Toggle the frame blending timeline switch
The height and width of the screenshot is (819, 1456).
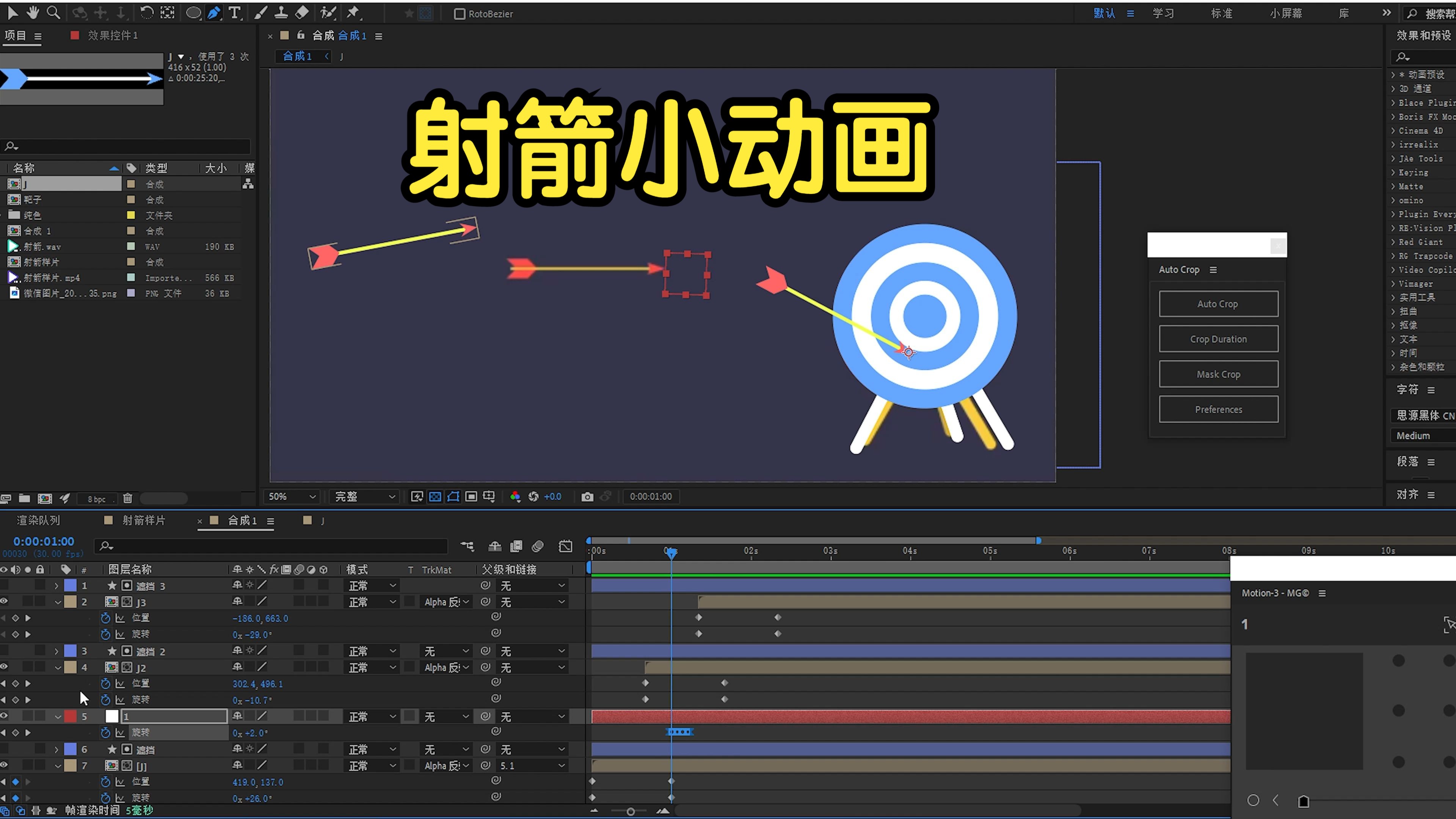(516, 546)
